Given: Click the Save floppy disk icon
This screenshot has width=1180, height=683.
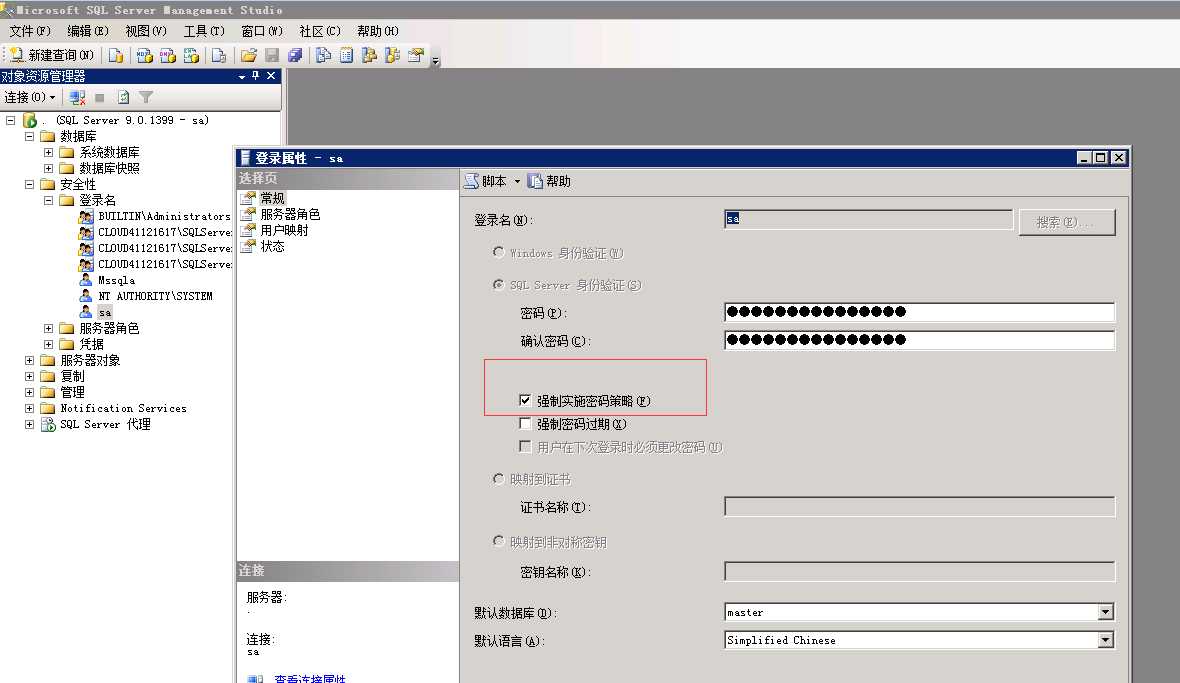Looking at the screenshot, I should (x=272, y=55).
